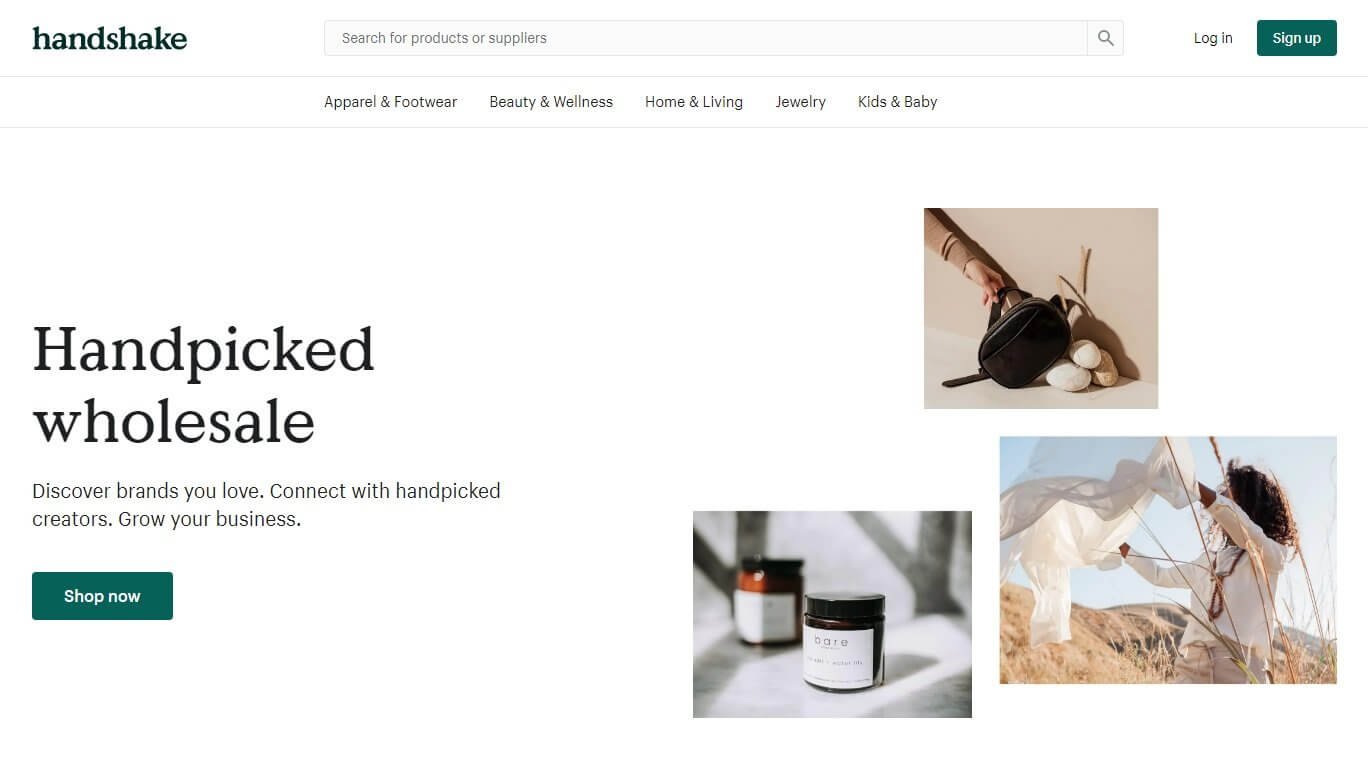Open the Kids & Baby category
The width and height of the screenshot is (1368, 782).
[x=897, y=102]
